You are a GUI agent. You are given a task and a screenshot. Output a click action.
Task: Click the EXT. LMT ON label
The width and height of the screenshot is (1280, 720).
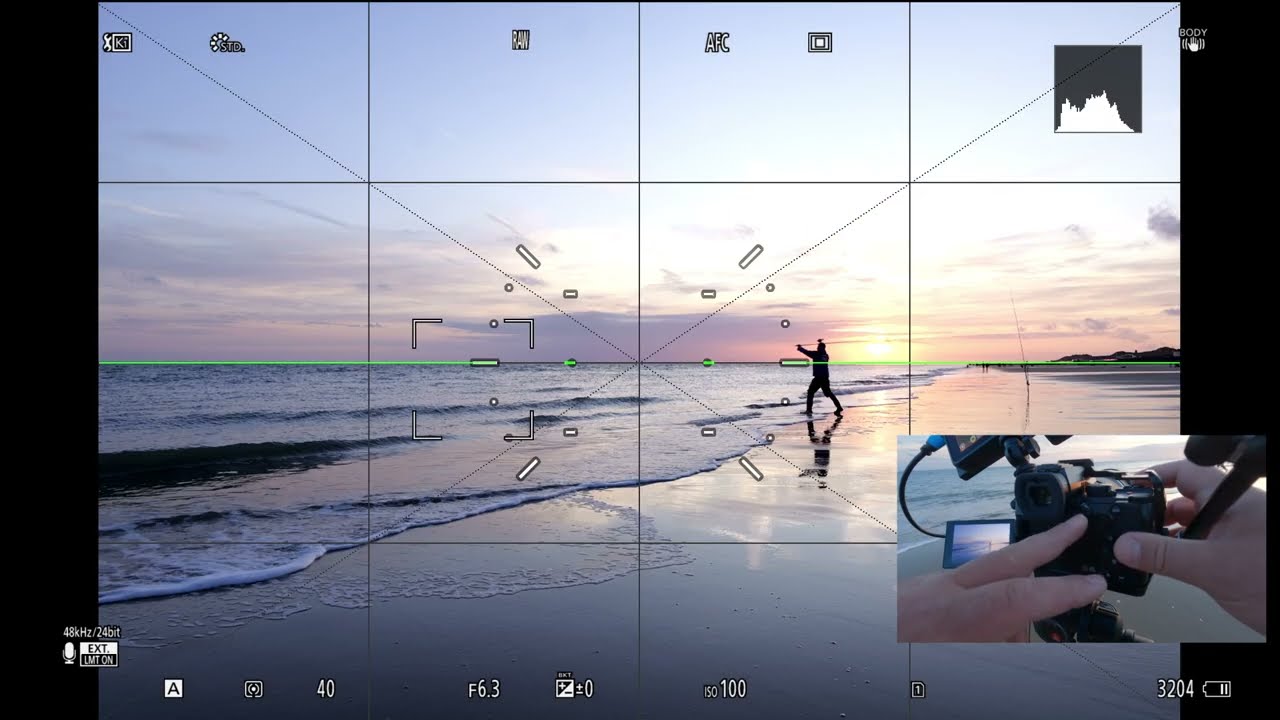99,654
